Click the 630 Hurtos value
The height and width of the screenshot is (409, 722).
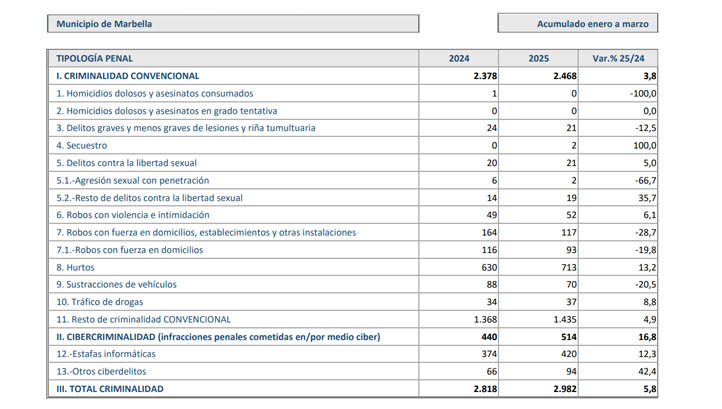click(x=489, y=268)
